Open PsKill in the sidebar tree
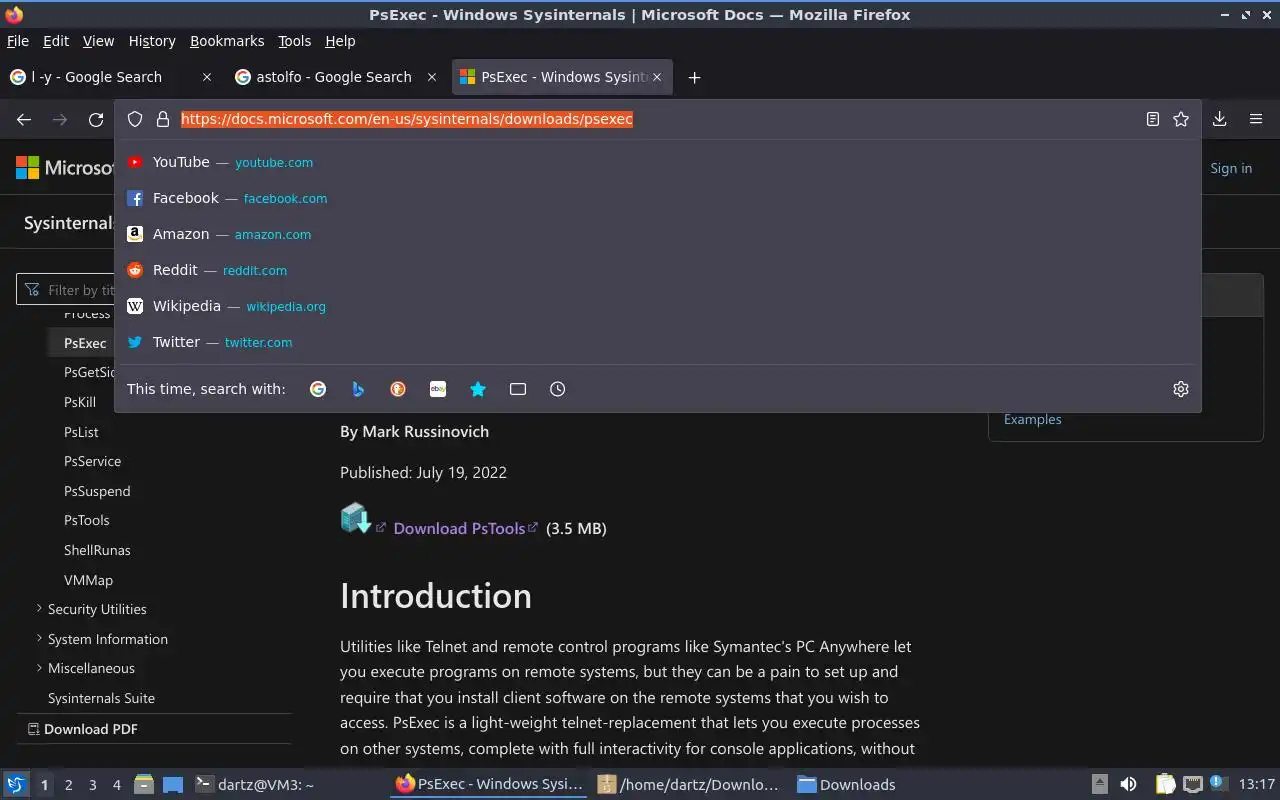Image resolution: width=1280 pixels, height=800 pixels. coord(80,402)
